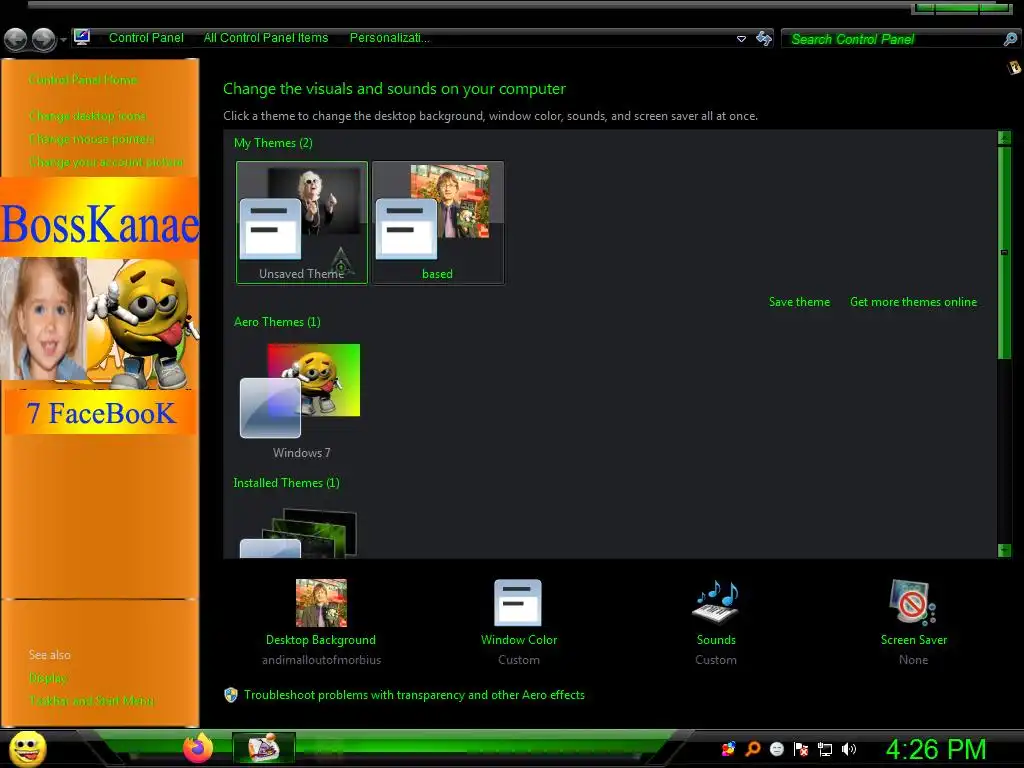Click the 4:26 PM clock
Screen dimensions: 1024x768
pyautogui.click(x=936, y=749)
